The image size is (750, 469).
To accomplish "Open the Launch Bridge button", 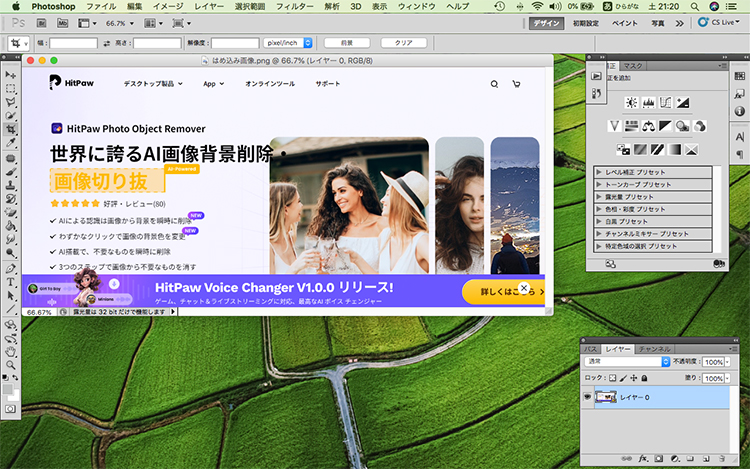I will coord(42,23).
